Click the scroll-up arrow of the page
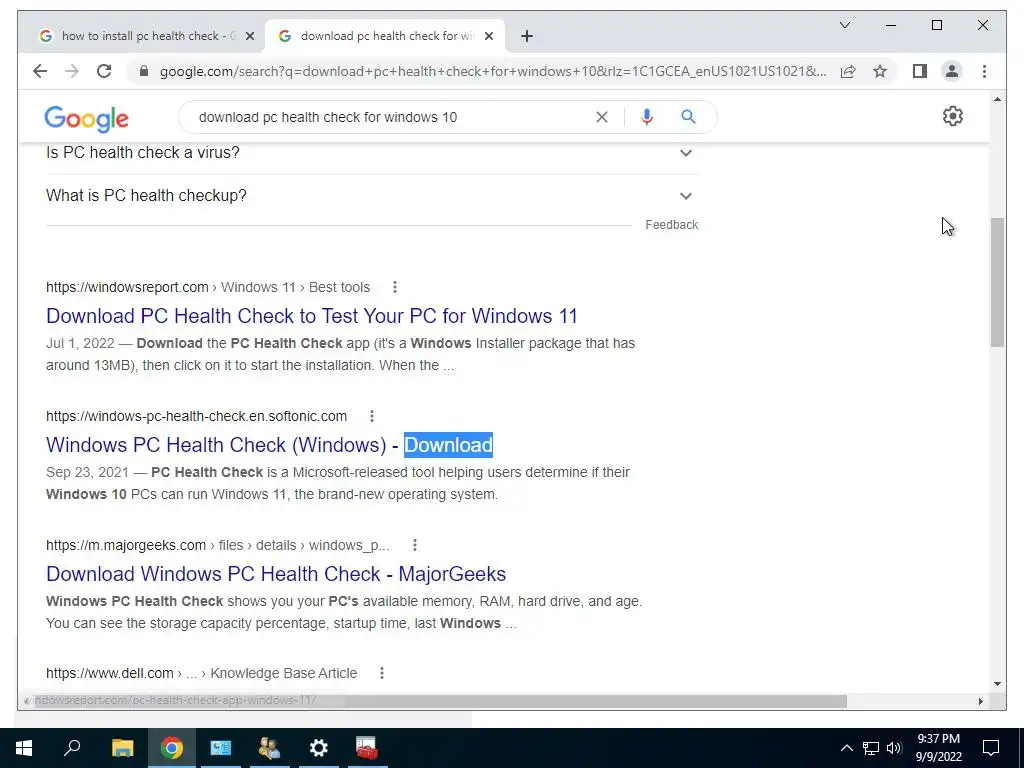 pos(997,99)
